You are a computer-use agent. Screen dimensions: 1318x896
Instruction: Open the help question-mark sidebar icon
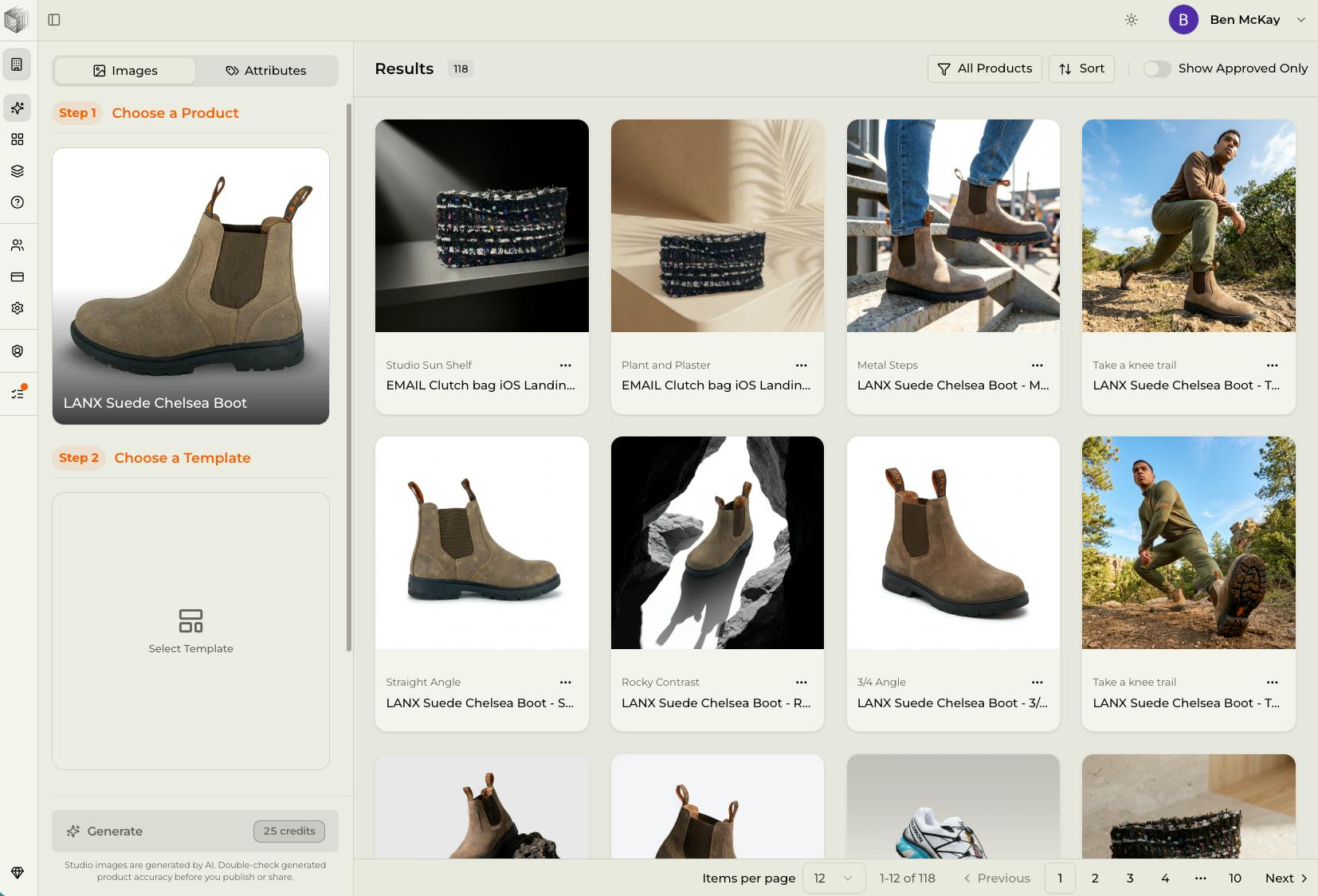17,202
